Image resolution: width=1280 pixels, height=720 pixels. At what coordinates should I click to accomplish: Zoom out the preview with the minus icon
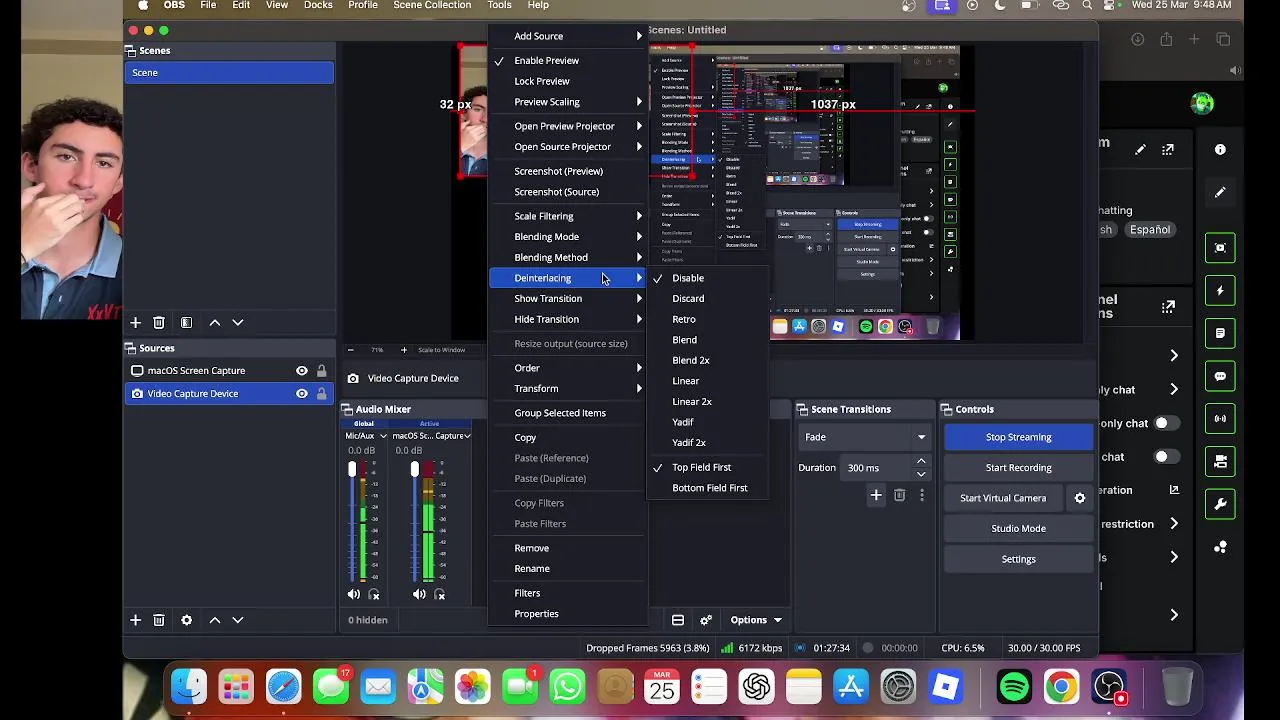[x=350, y=350]
